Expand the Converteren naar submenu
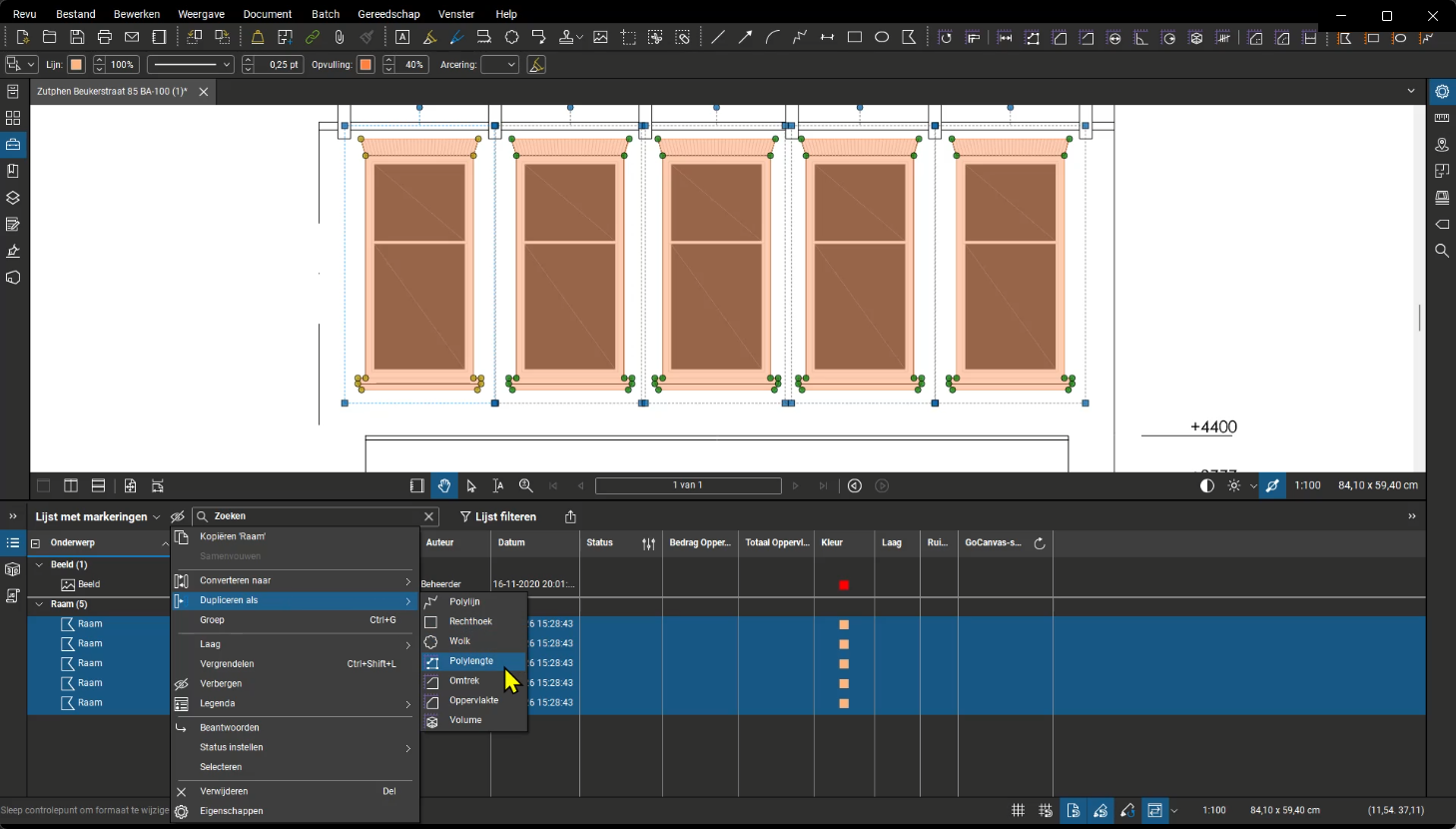The width and height of the screenshot is (1456, 829). click(294, 580)
